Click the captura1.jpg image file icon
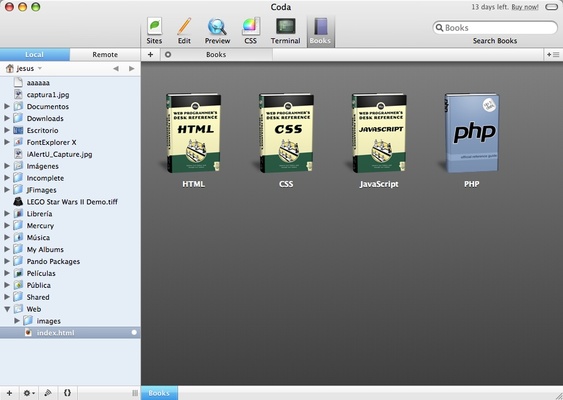The image size is (563, 400). pos(18,94)
